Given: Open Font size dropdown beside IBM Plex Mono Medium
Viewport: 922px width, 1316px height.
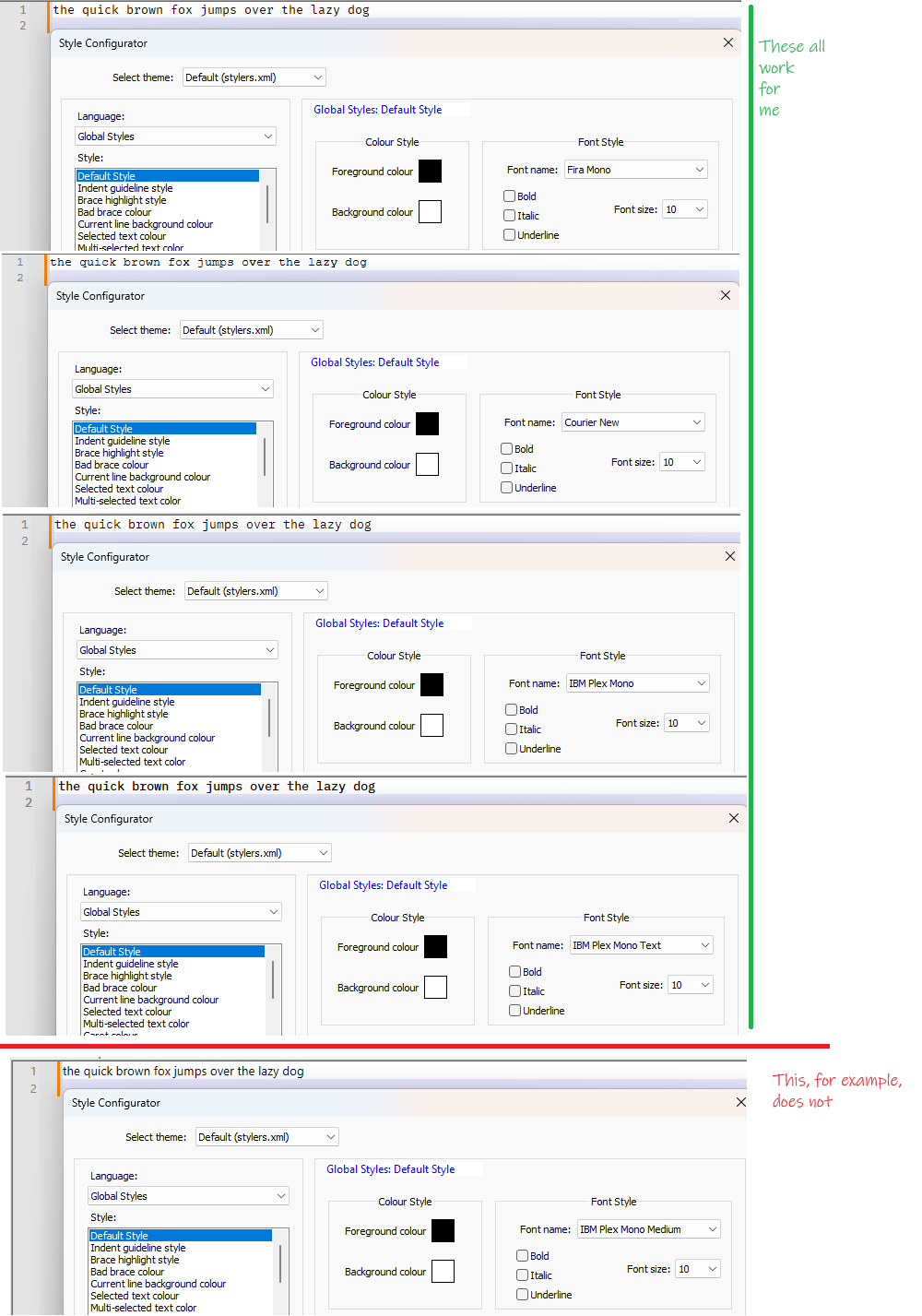Looking at the screenshot, I should [697, 1269].
